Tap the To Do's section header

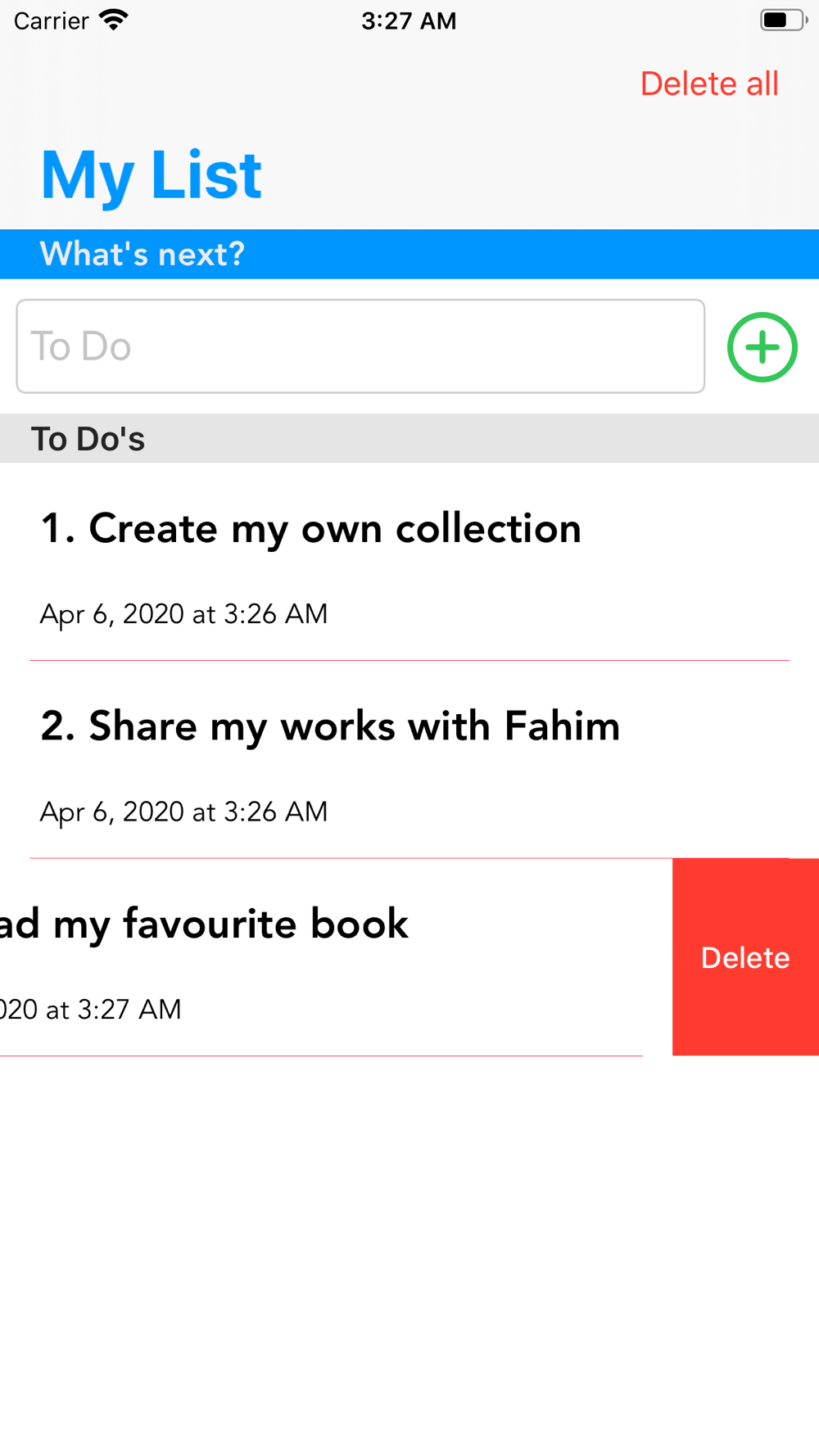[409, 439]
